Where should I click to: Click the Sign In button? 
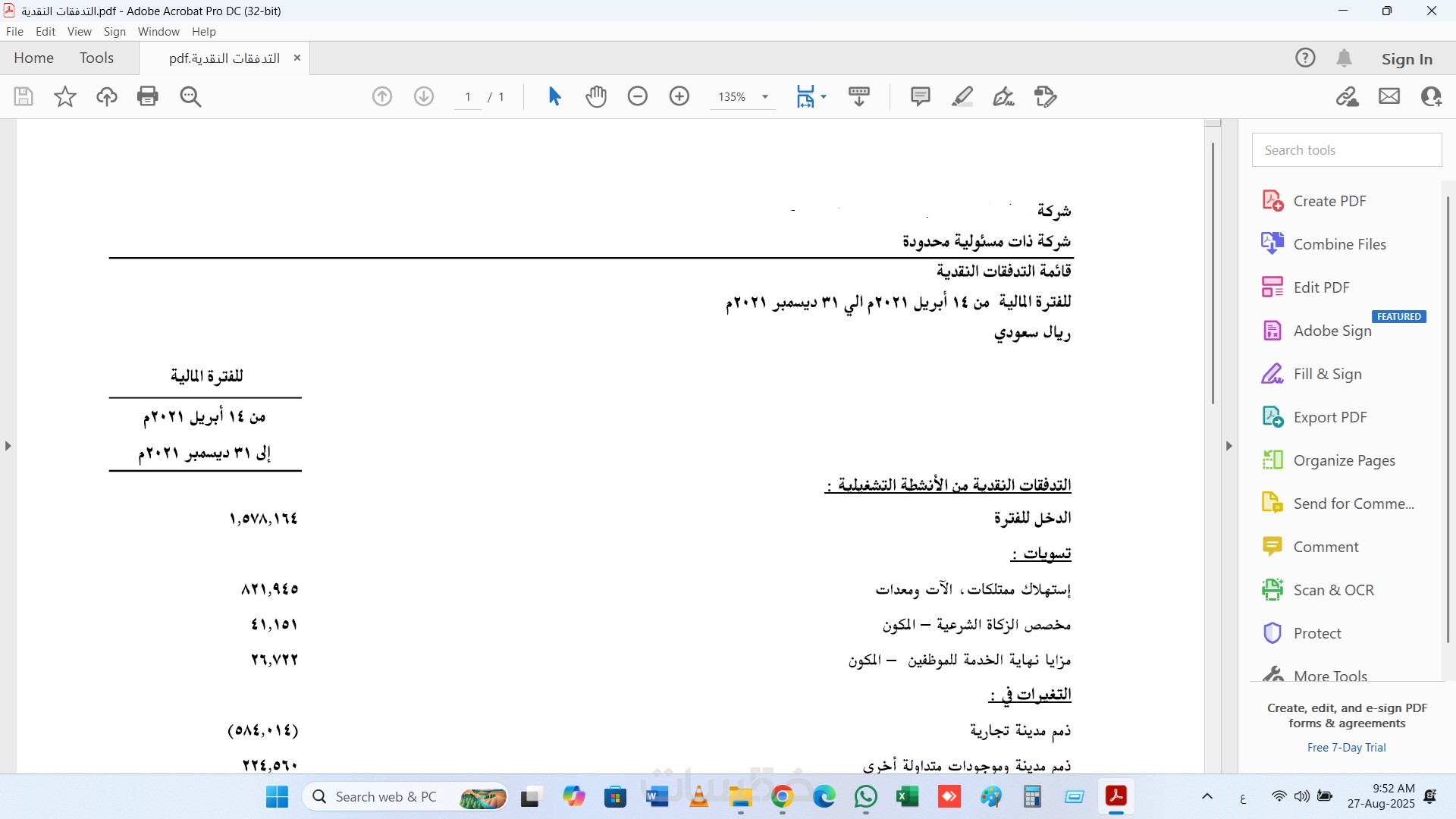click(1407, 59)
